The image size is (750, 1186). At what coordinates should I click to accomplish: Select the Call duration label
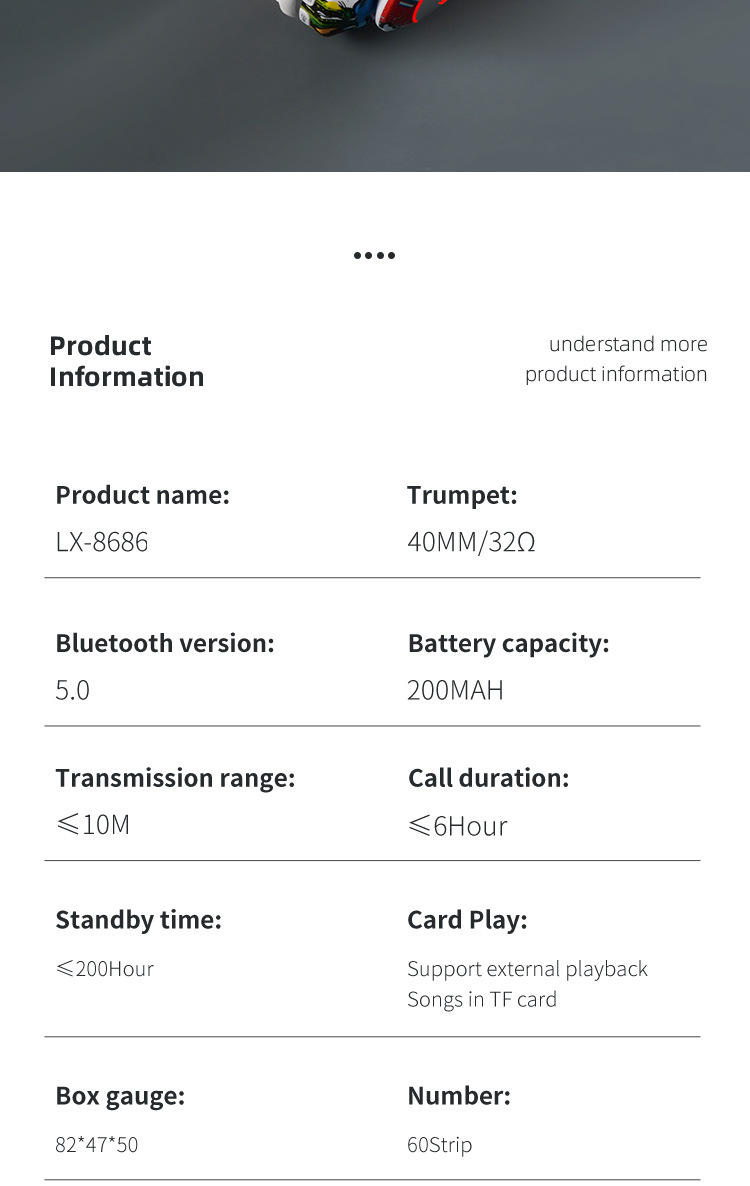pyautogui.click(x=488, y=778)
